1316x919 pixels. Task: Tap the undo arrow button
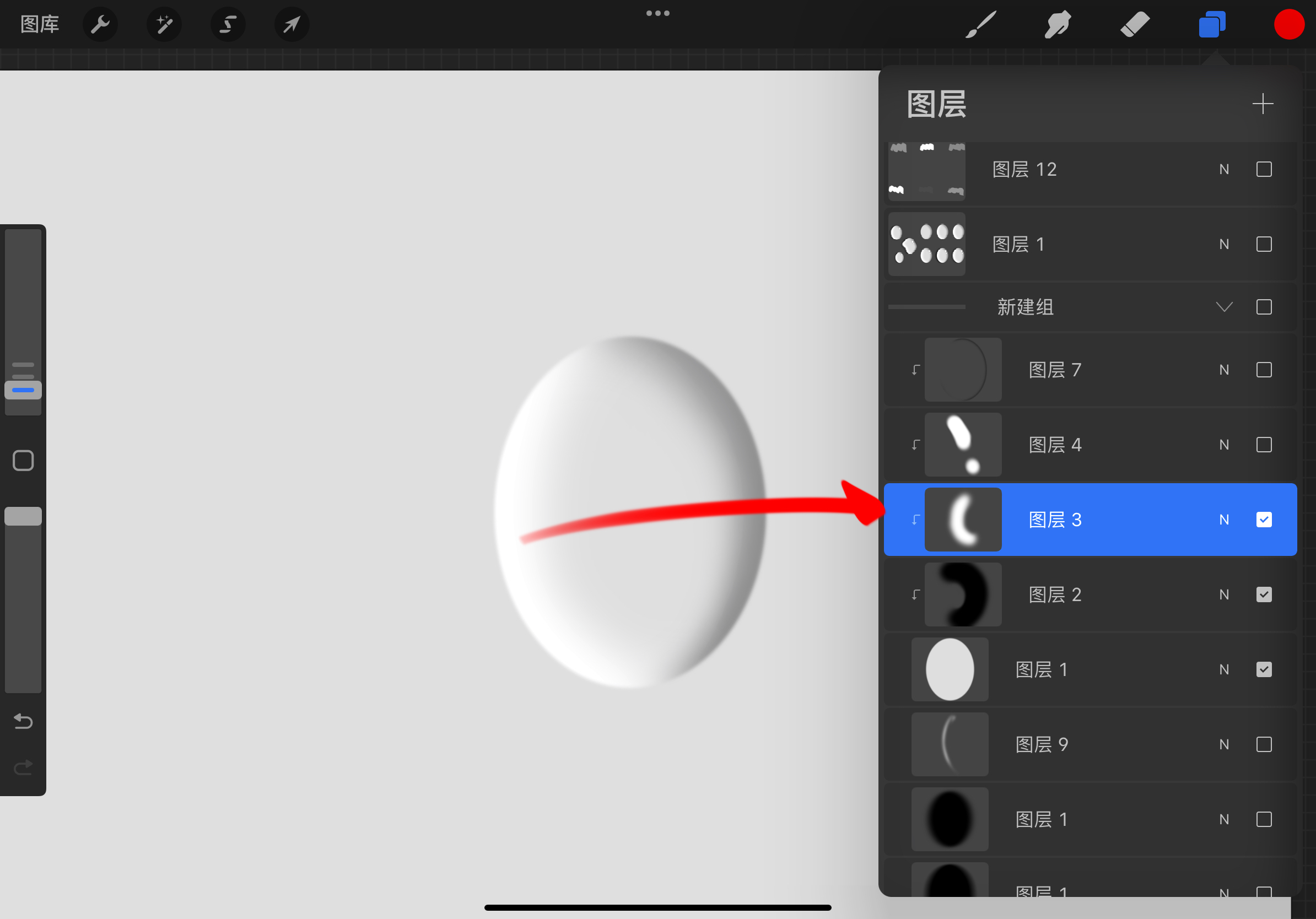click(23, 721)
